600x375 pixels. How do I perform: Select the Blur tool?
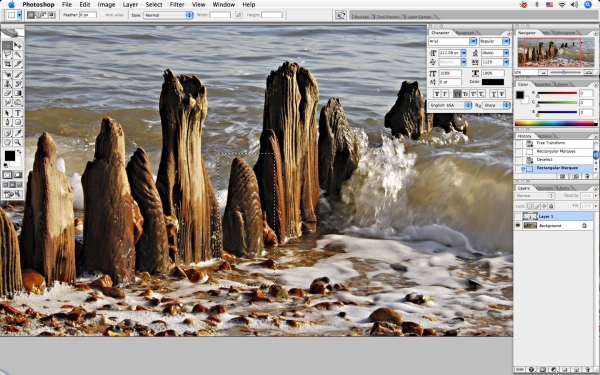click(7, 103)
